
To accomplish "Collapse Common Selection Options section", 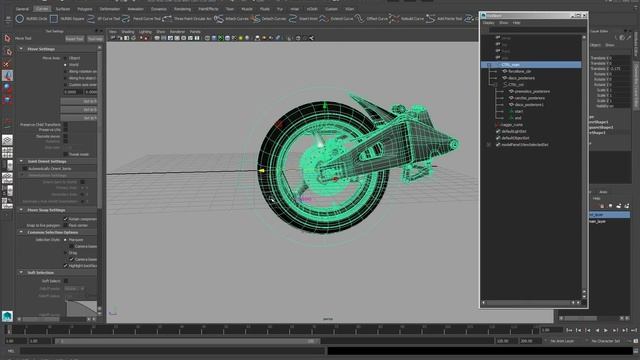I will click(x=21, y=232).
